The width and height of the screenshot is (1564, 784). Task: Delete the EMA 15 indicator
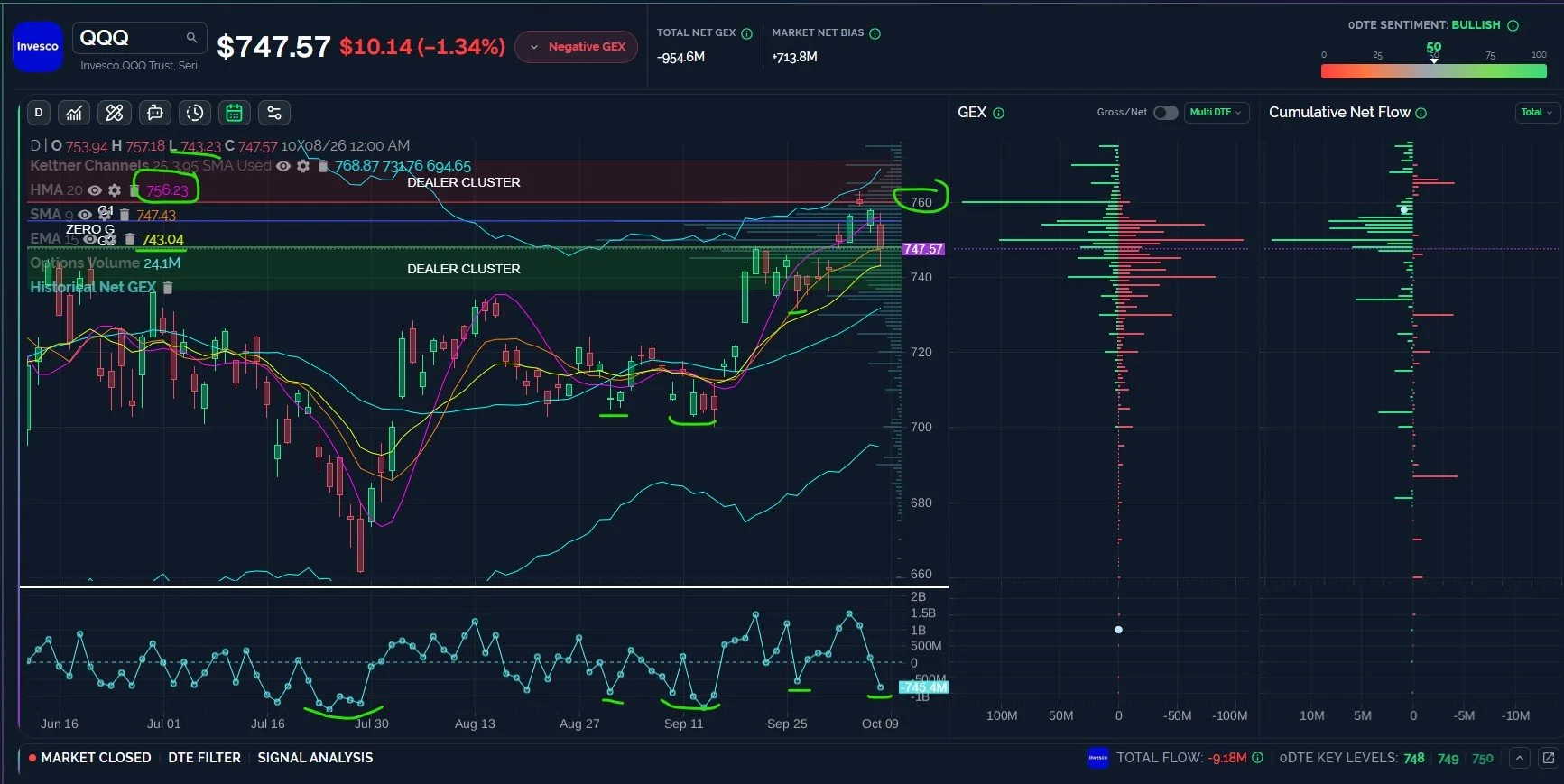coord(129,239)
